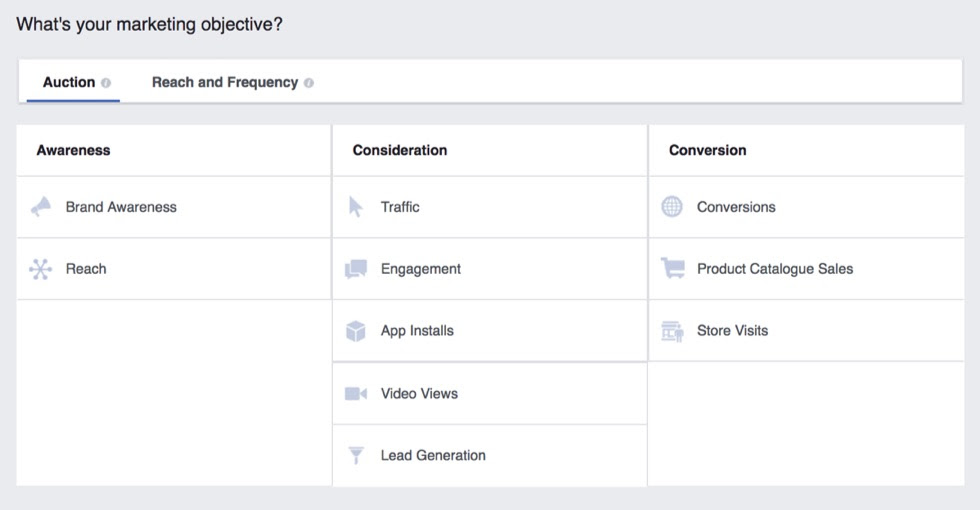Open the info icon next to Auction
980x510 pixels.
(106, 82)
